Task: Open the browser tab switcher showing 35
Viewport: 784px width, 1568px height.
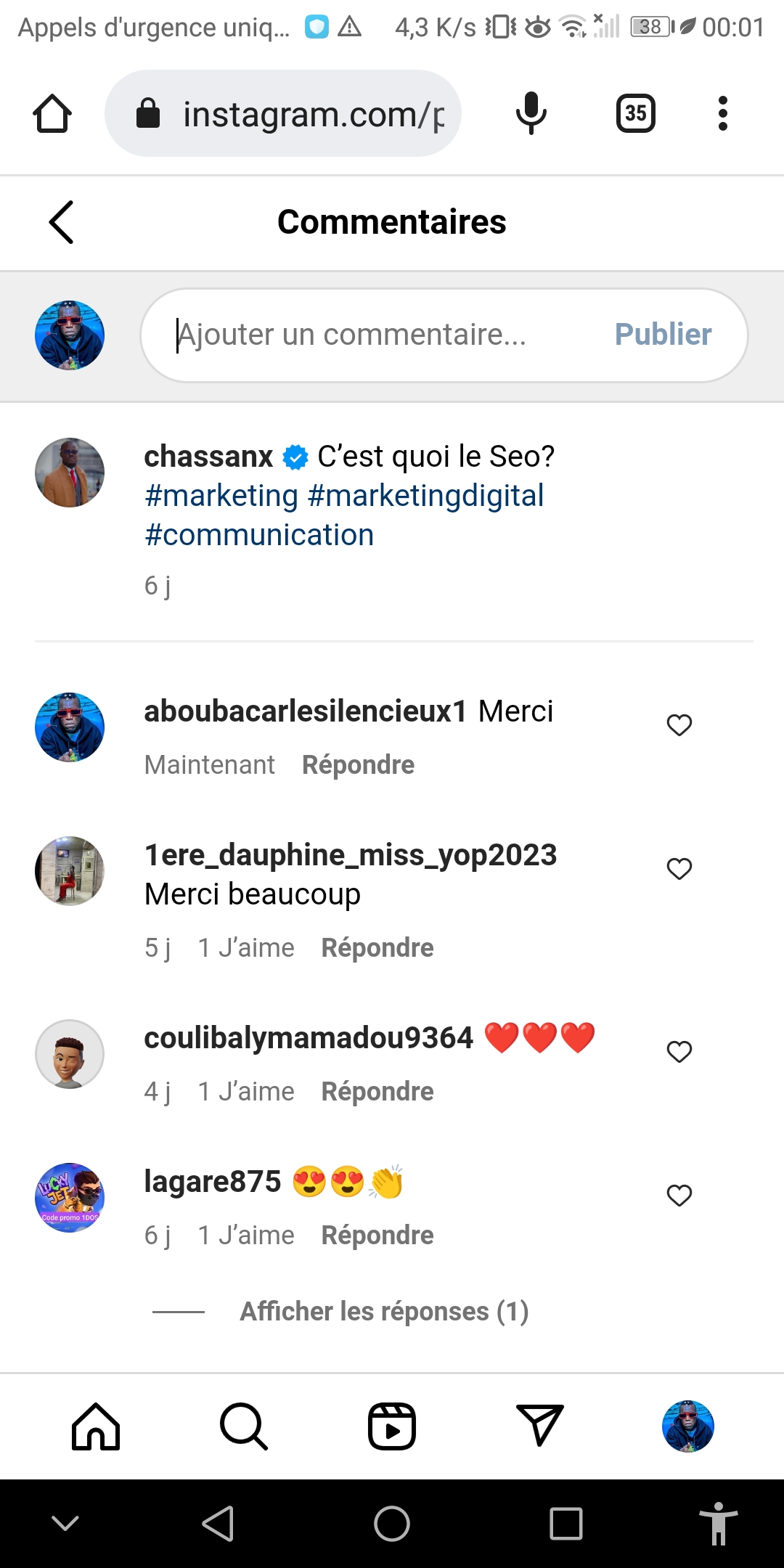Action: point(636,113)
